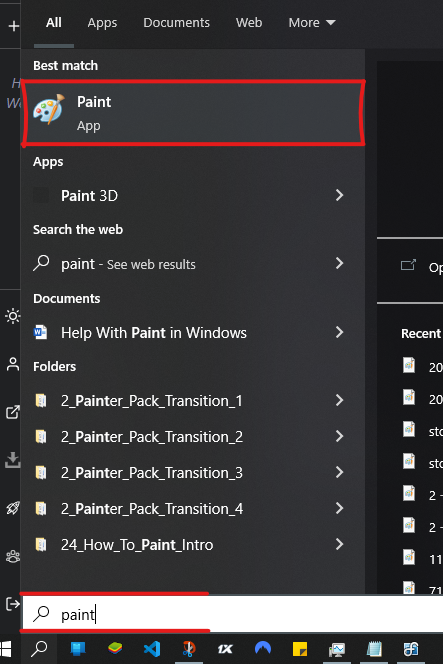Switch to the Web search tab

pyautogui.click(x=249, y=22)
